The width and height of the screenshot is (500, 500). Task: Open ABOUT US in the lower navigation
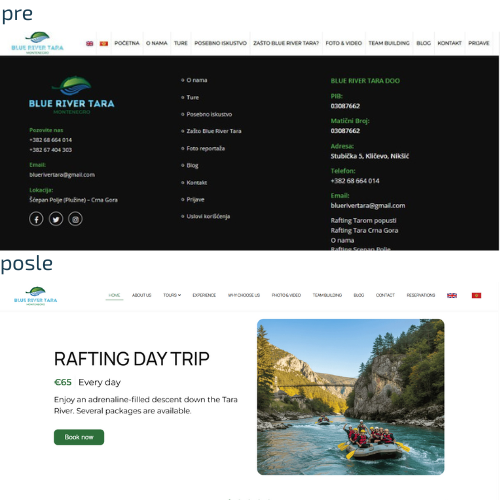[142, 295]
